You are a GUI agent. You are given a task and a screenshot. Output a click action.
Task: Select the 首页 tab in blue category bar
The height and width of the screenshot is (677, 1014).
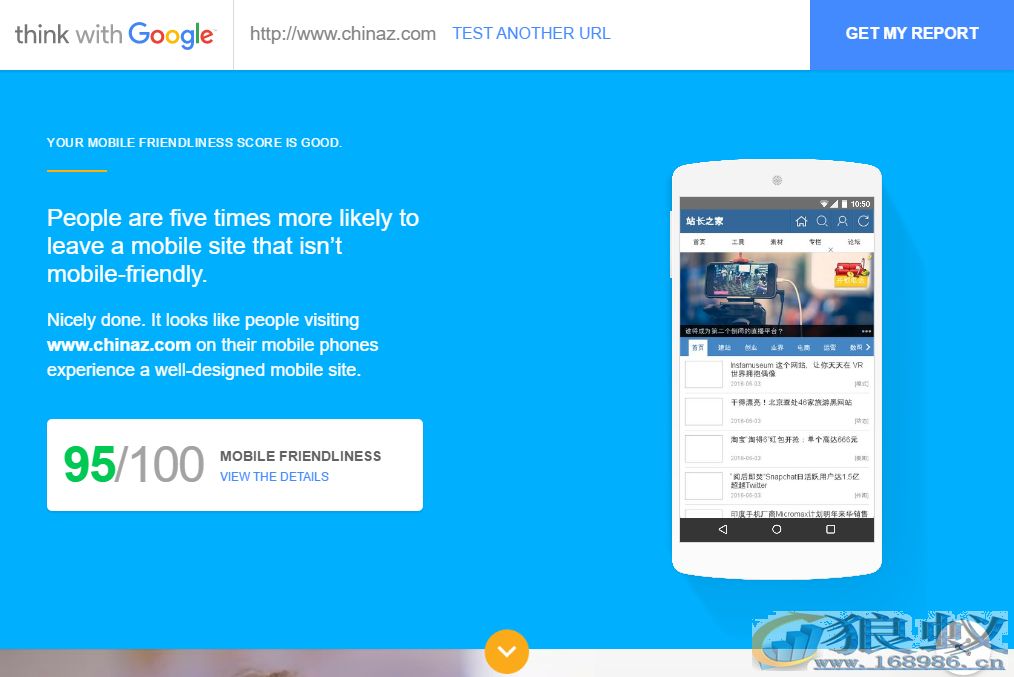698,347
